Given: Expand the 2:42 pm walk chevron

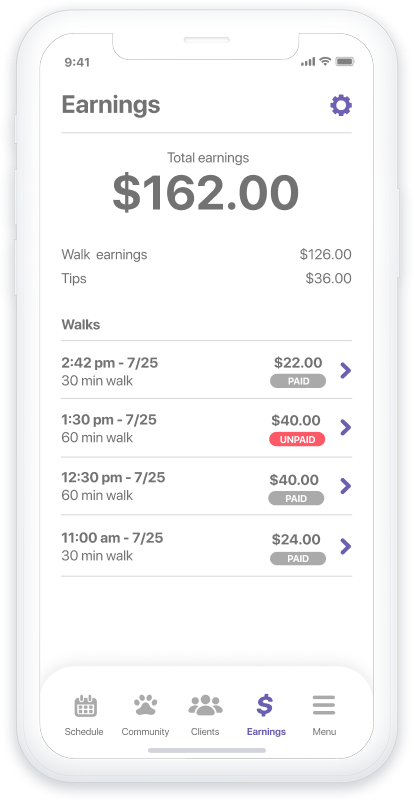Looking at the screenshot, I should pyautogui.click(x=346, y=370).
